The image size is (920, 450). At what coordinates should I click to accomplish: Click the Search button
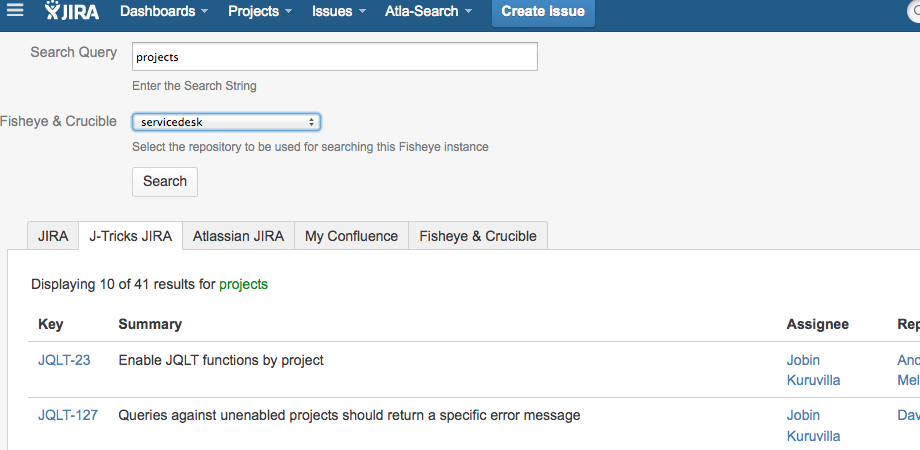coord(165,181)
